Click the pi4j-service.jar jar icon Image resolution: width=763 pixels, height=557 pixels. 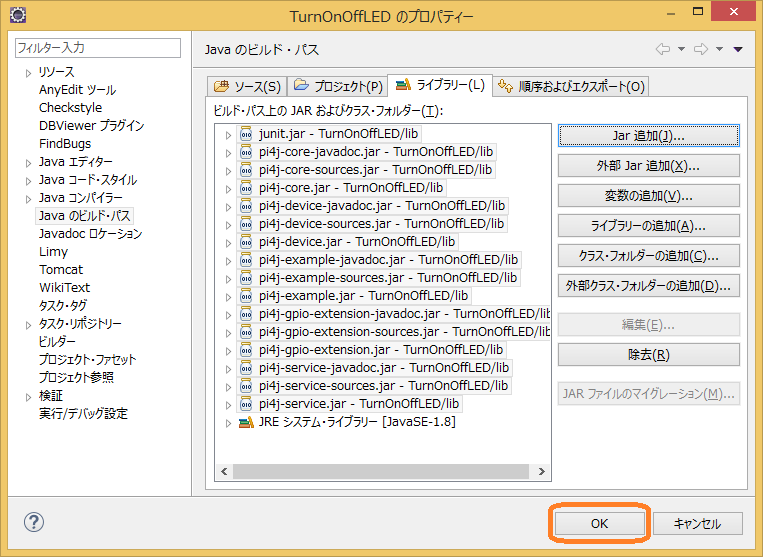coord(246,404)
